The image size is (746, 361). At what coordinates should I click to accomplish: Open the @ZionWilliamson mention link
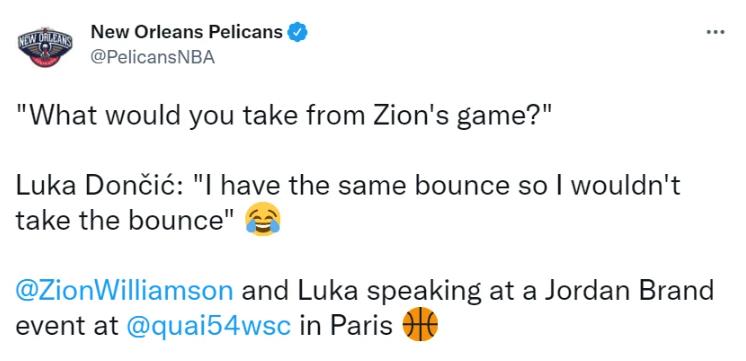[125, 291]
